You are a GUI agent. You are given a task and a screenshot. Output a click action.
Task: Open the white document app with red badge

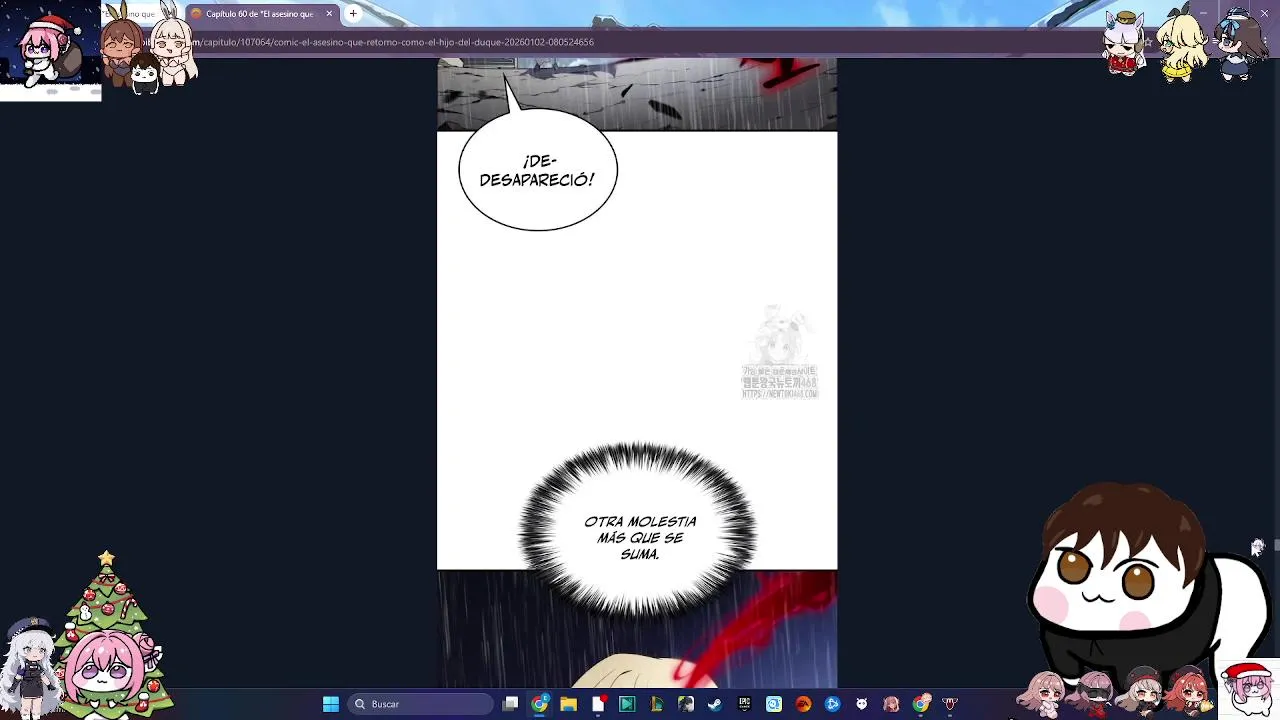tap(598, 704)
